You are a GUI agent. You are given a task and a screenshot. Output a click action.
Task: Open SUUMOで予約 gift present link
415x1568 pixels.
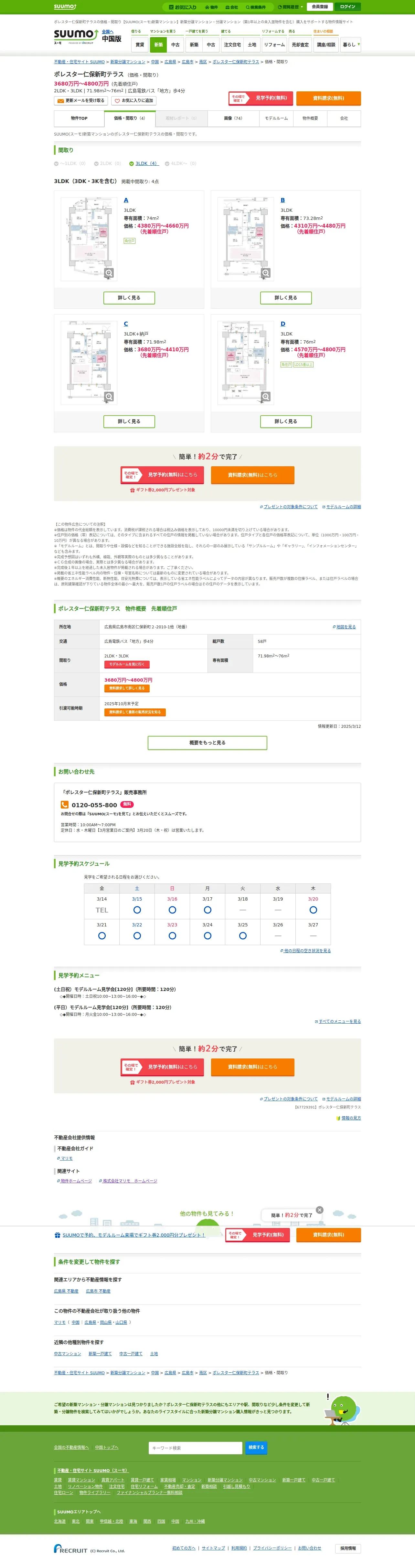pos(130,1235)
